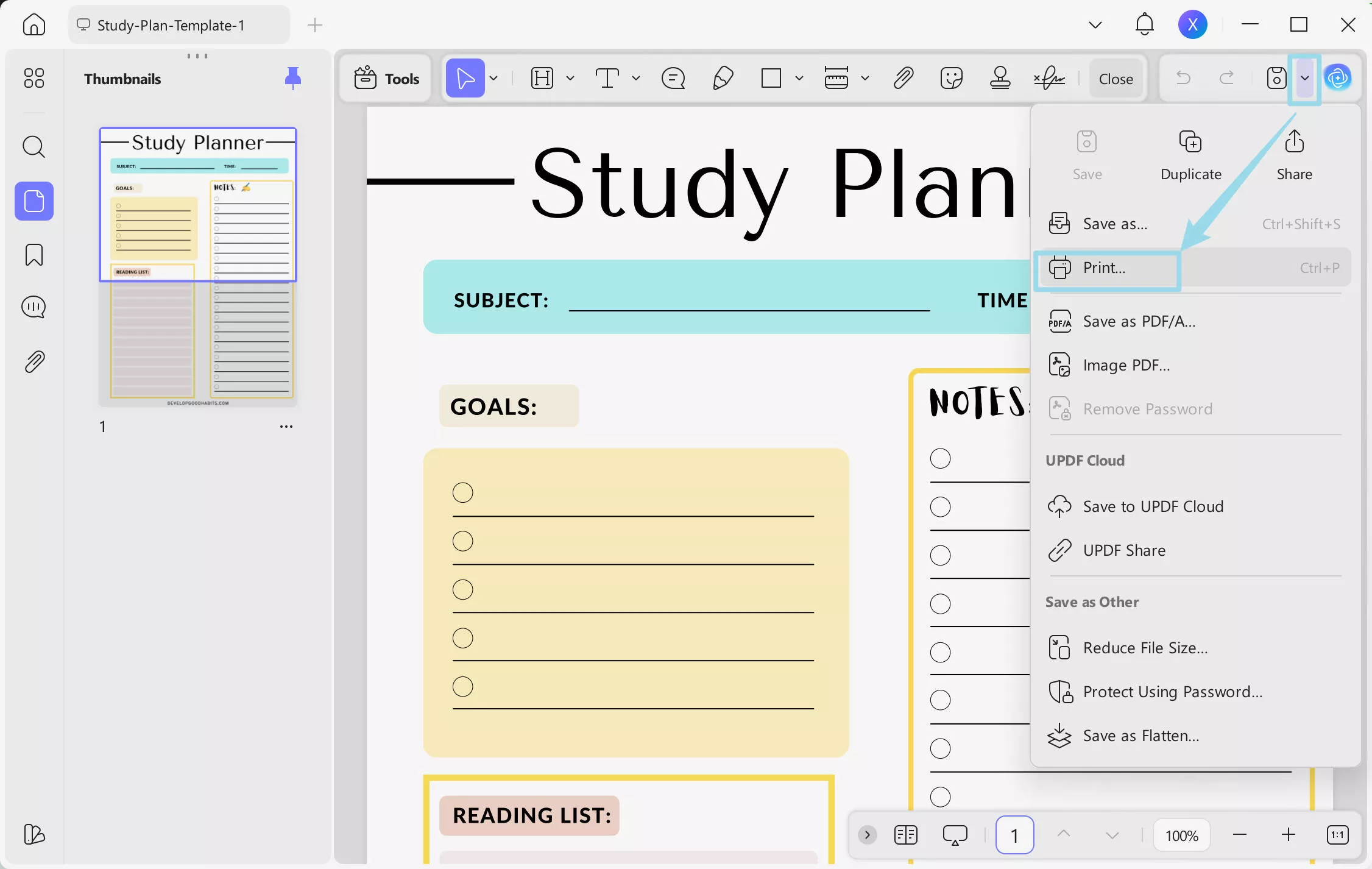Screen dimensions: 1372x869
Task: Open the bookmarks panel
Action: (x=34, y=255)
